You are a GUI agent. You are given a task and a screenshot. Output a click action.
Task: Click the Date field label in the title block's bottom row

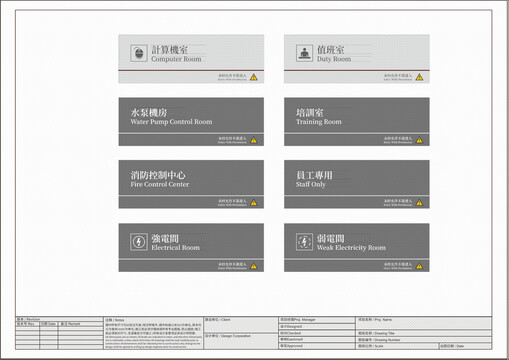[452, 346]
